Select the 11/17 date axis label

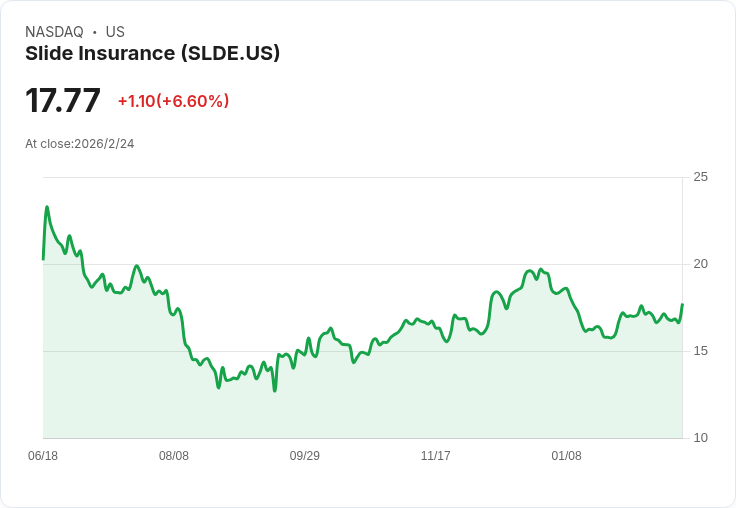(436, 456)
